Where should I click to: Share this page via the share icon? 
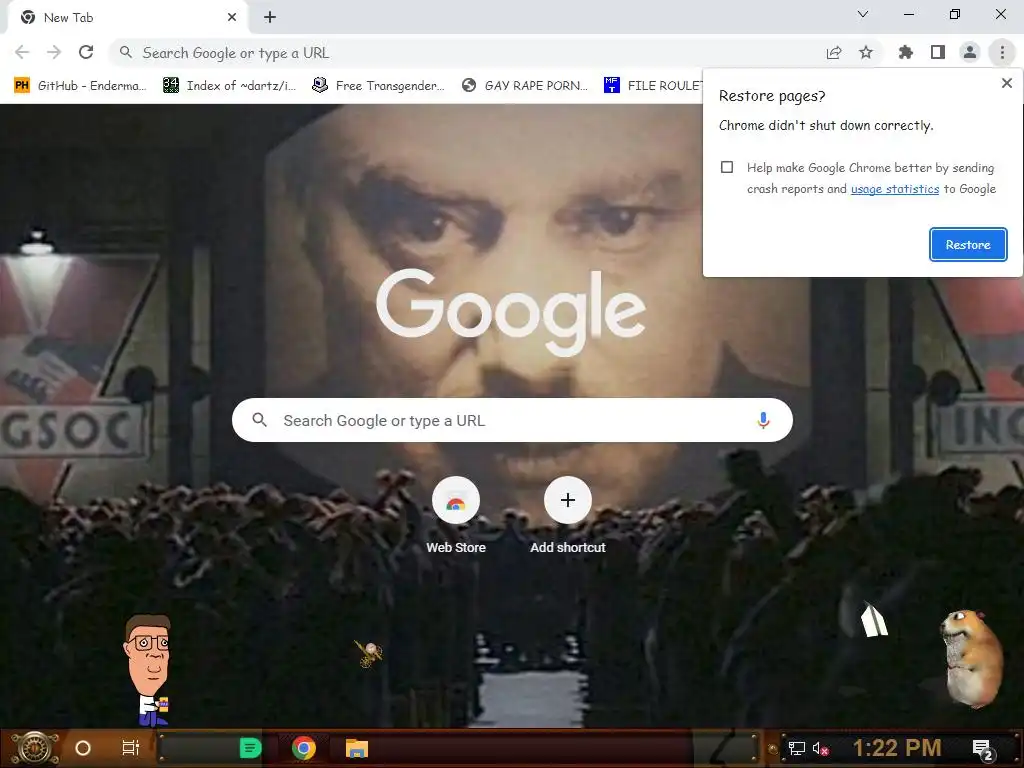pos(834,52)
